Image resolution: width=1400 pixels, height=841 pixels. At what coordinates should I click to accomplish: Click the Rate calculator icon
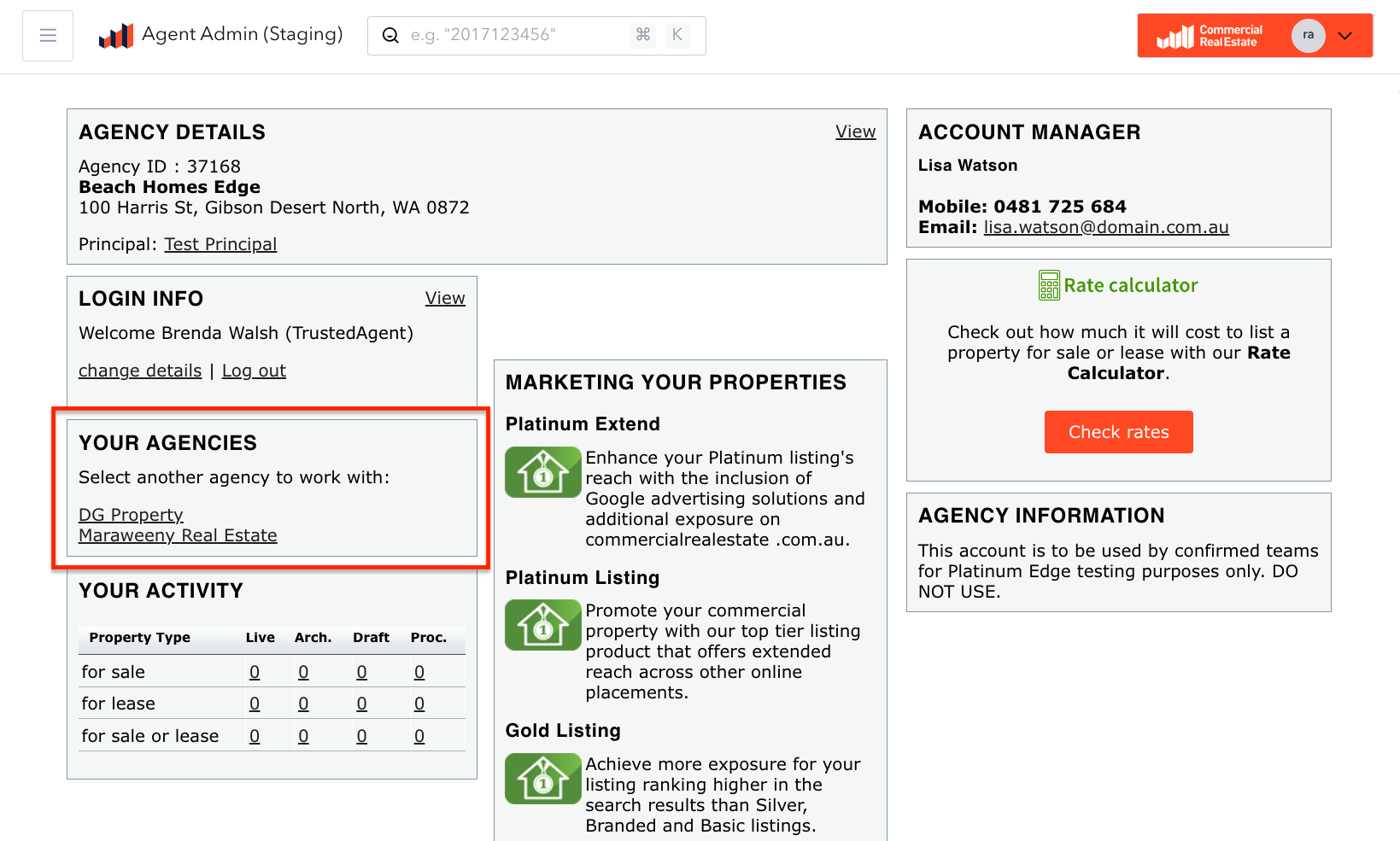[1049, 285]
